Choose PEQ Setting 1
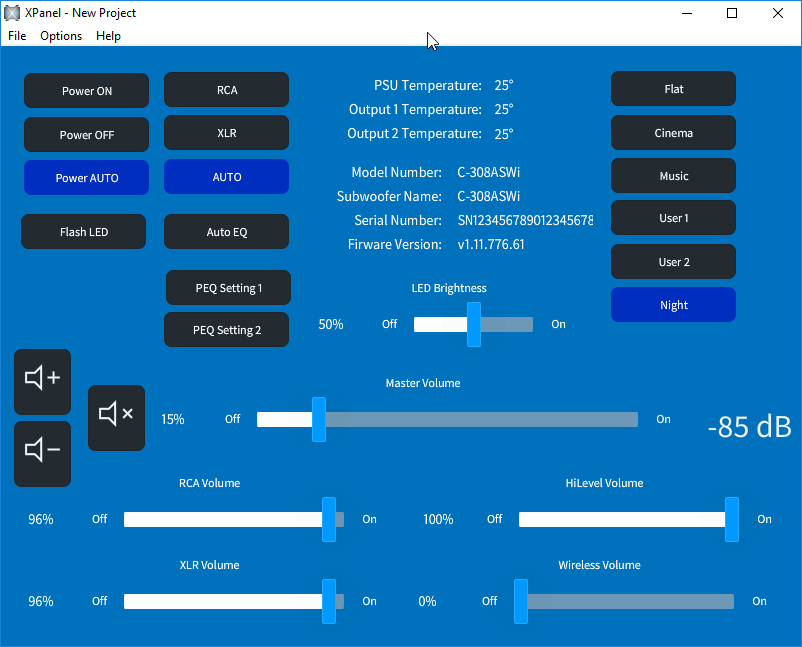 point(228,288)
